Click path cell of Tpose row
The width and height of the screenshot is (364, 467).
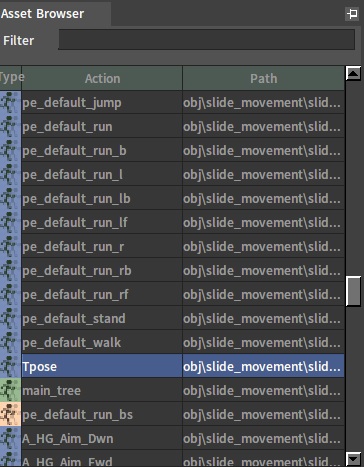click(x=263, y=366)
